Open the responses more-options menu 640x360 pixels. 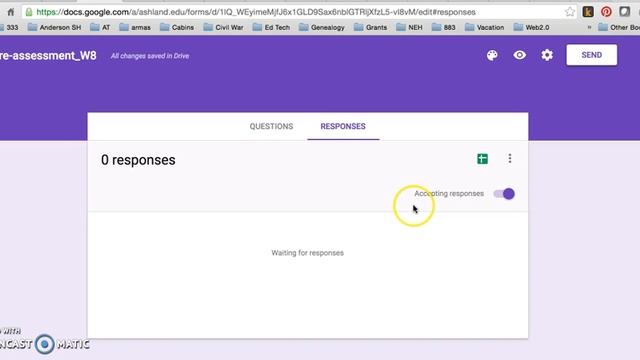click(x=510, y=158)
